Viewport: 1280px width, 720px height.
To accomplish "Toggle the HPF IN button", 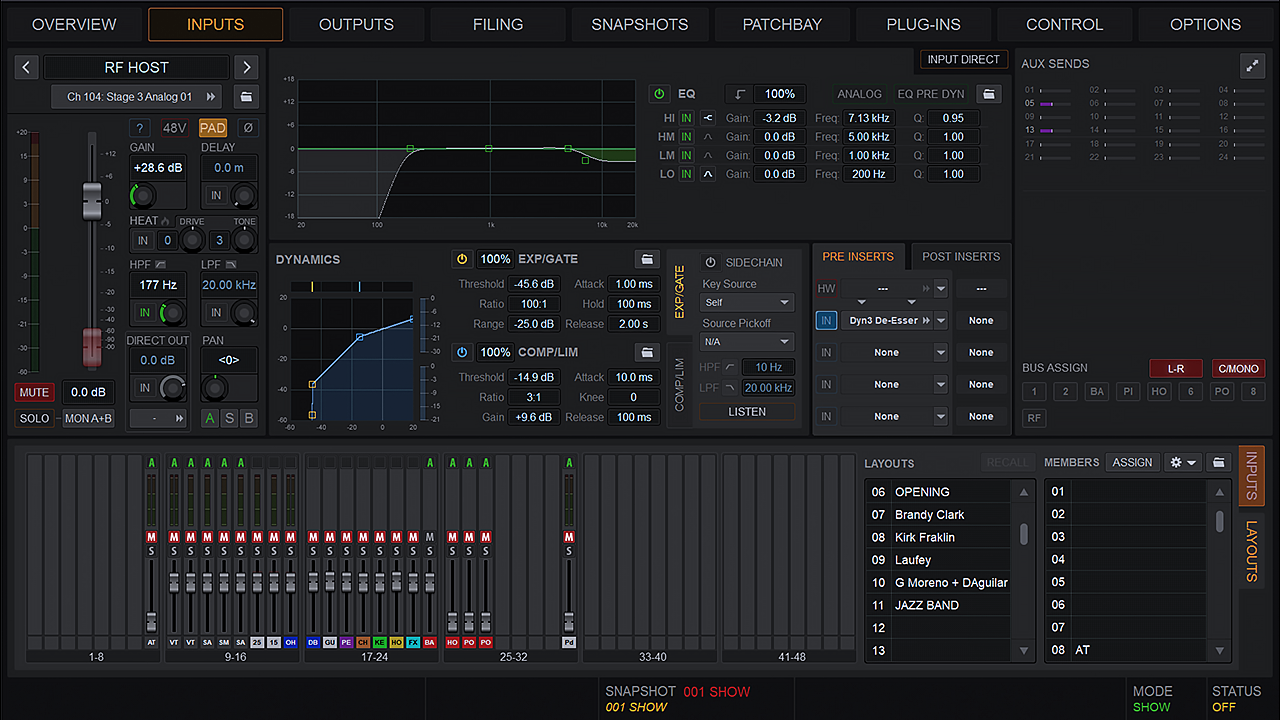I will 145,313.
